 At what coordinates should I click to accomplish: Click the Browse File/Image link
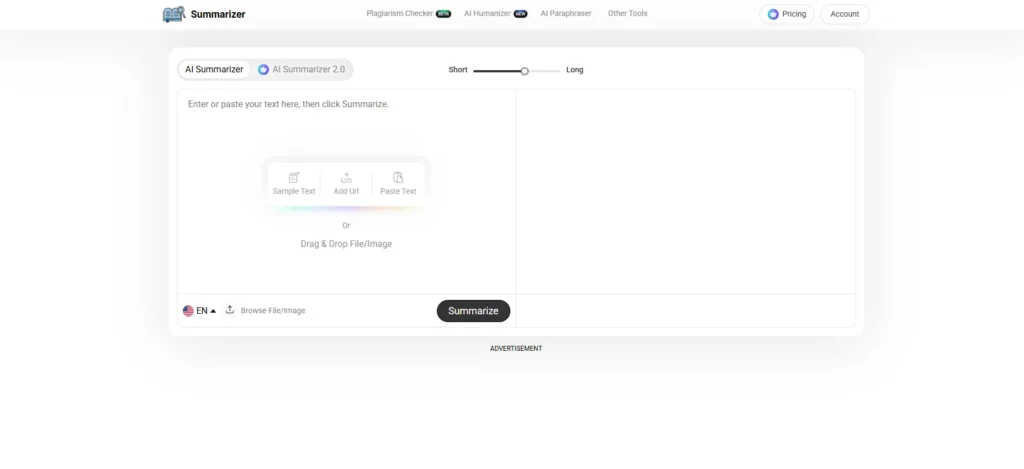pyautogui.click(x=273, y=311)
